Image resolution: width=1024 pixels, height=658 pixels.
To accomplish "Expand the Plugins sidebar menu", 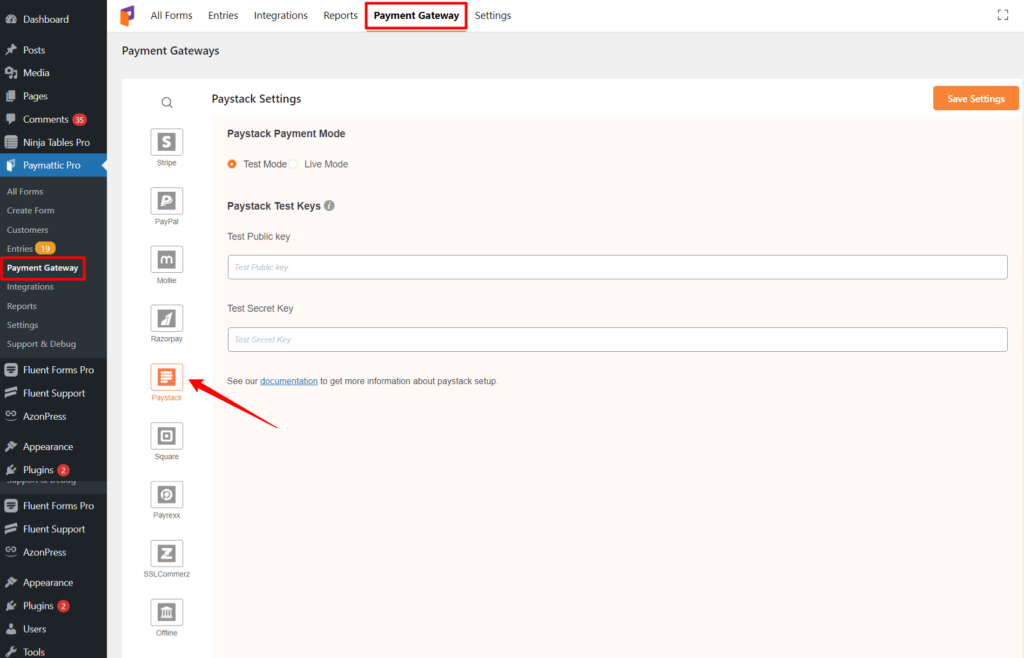I will [x=41, y=469].
